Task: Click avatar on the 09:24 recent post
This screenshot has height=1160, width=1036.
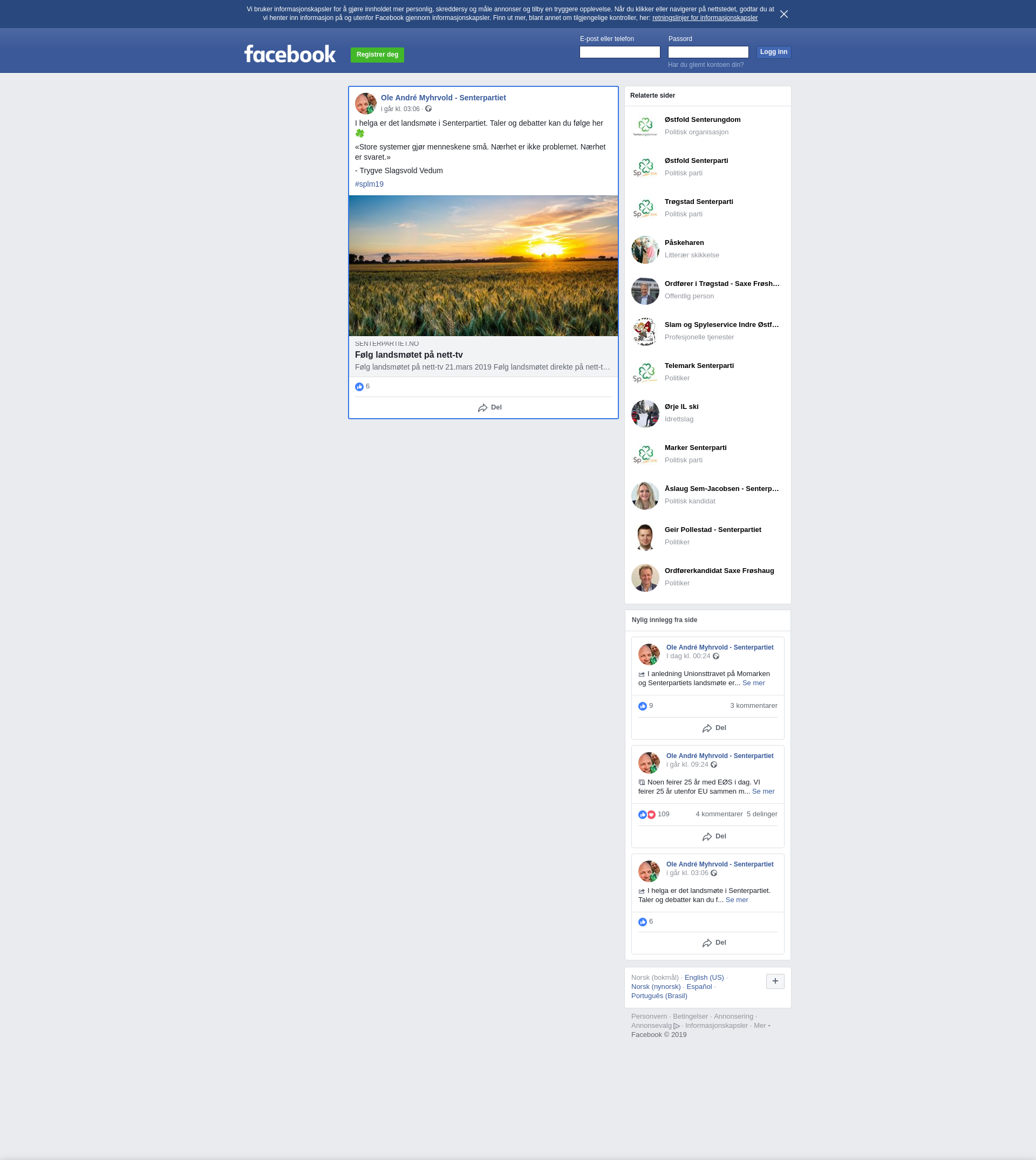Action: [649, 763]
